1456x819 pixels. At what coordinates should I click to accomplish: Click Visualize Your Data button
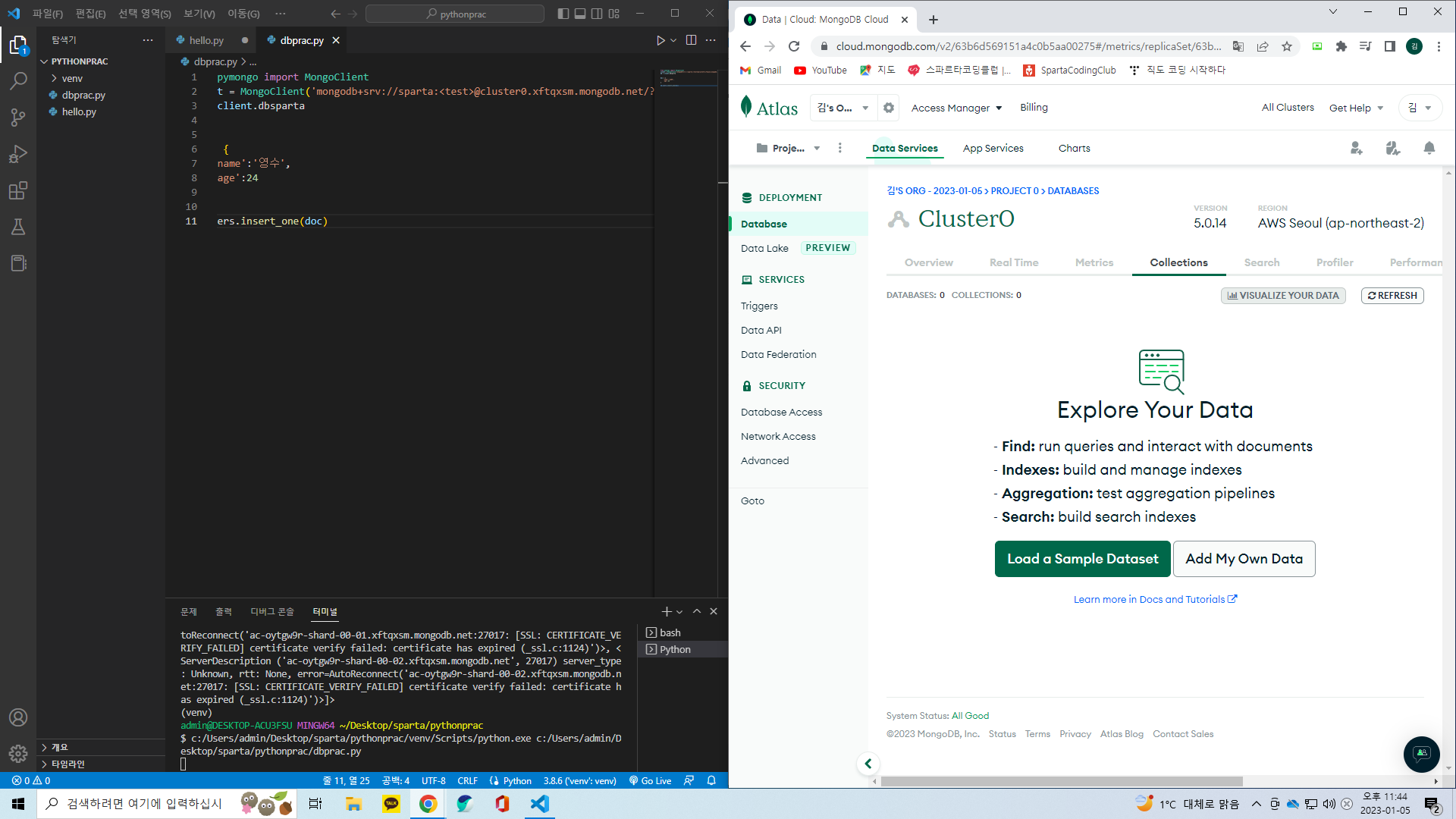tap(1283, 296)
